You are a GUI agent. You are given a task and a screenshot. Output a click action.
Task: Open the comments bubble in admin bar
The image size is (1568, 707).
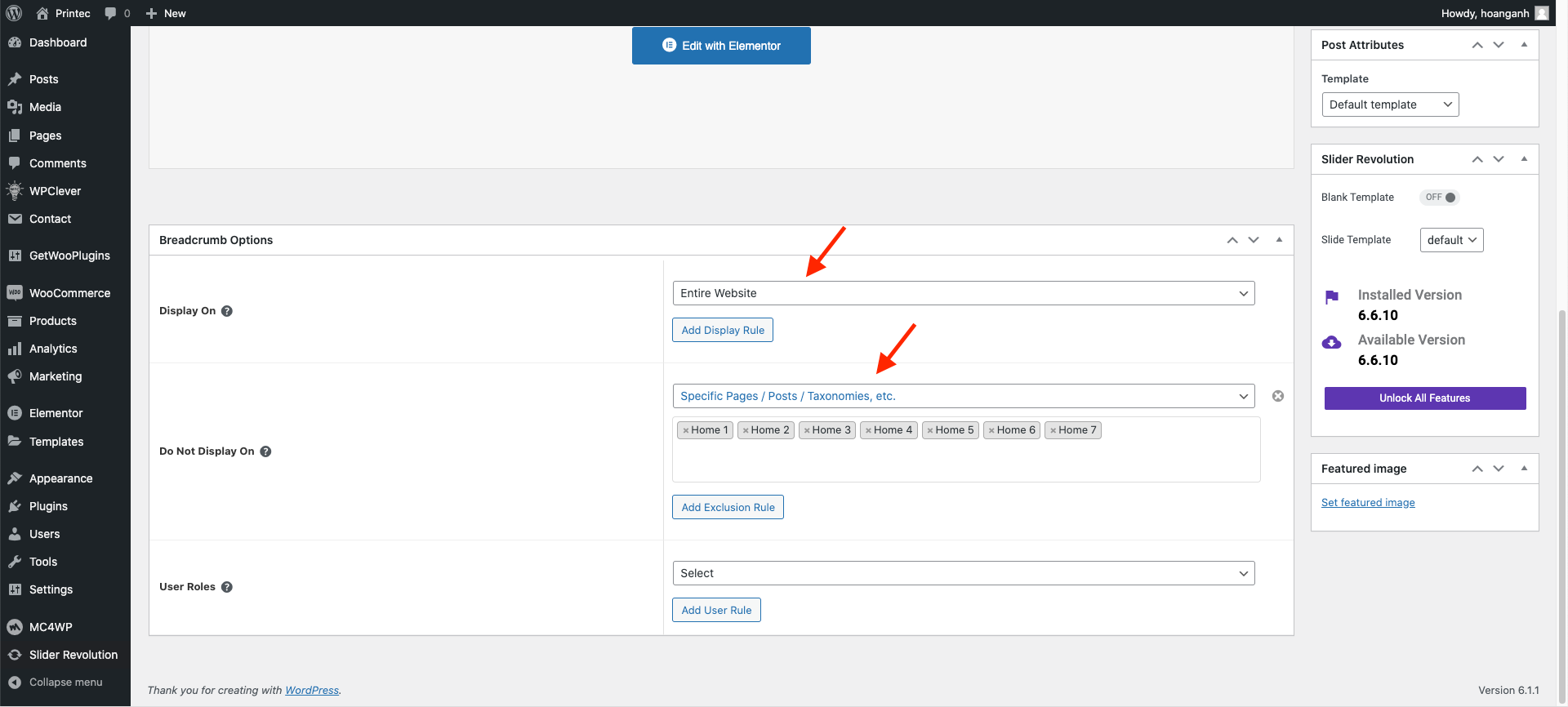(x=111, y=13)
